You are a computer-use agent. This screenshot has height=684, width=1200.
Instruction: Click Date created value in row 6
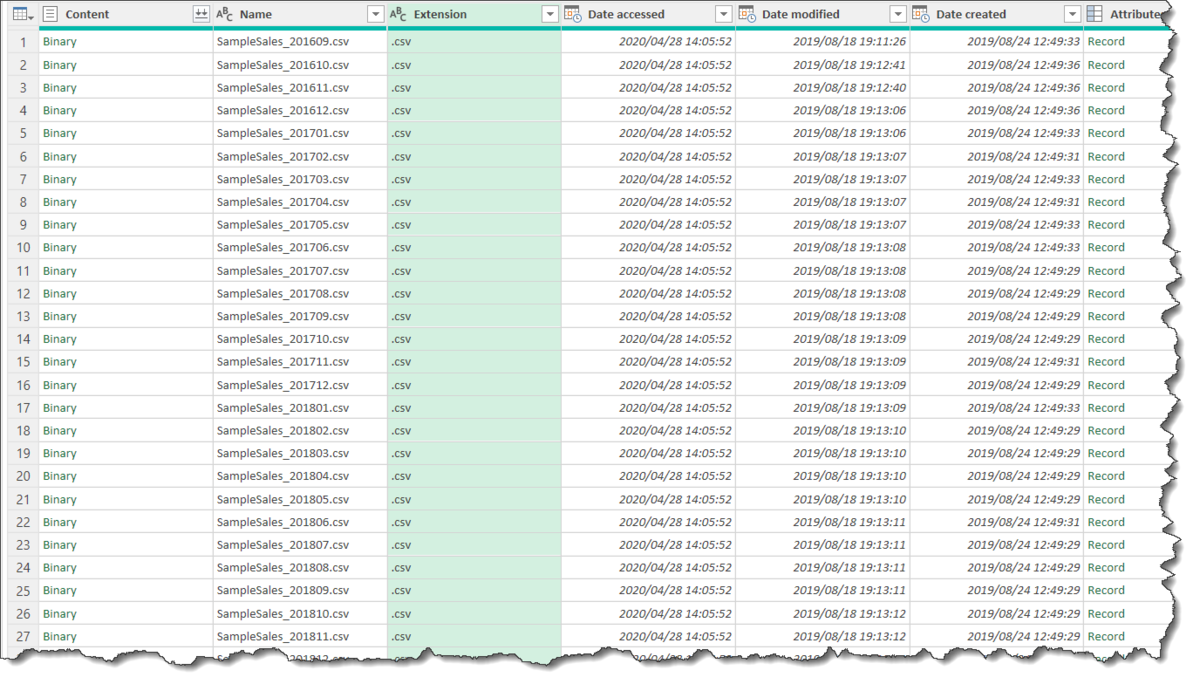1023,157
